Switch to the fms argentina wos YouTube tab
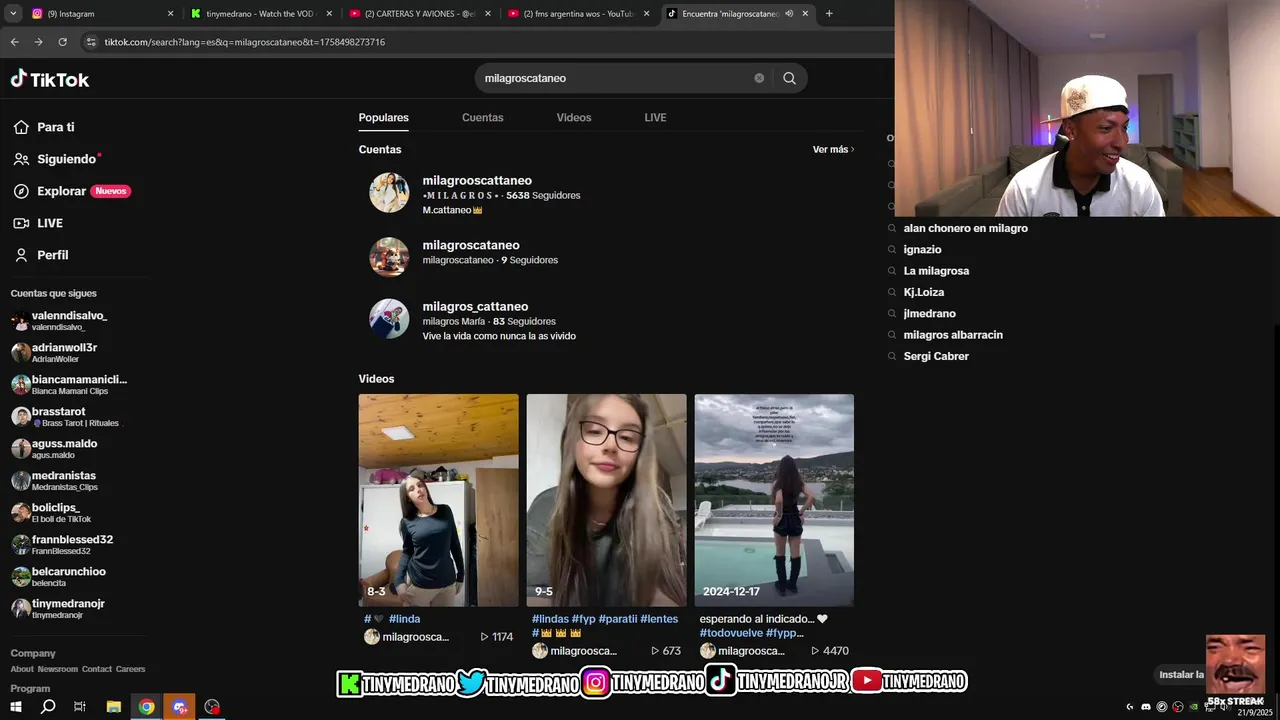Viewport: 1280px width, 720px height. [579, 14]
